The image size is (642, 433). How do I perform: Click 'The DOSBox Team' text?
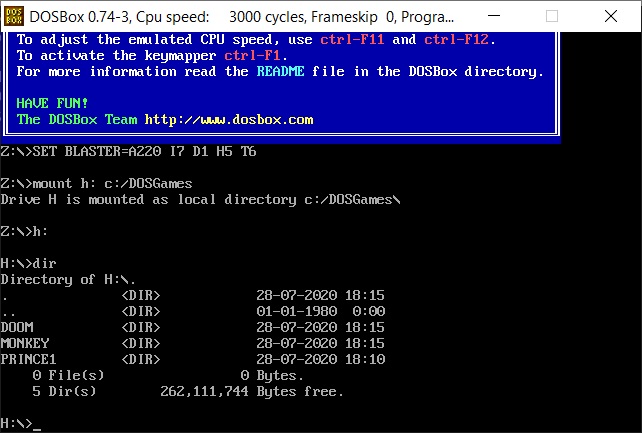[77, 120]
